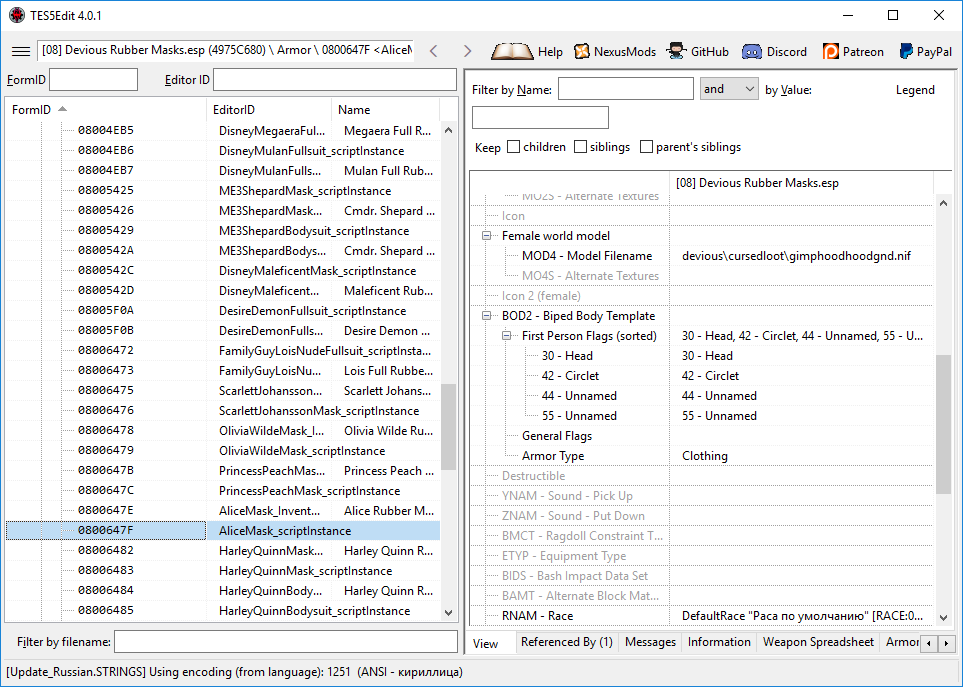
Task: Switch to the Referenced By (1) tab
Action: (x=567, y=642)
